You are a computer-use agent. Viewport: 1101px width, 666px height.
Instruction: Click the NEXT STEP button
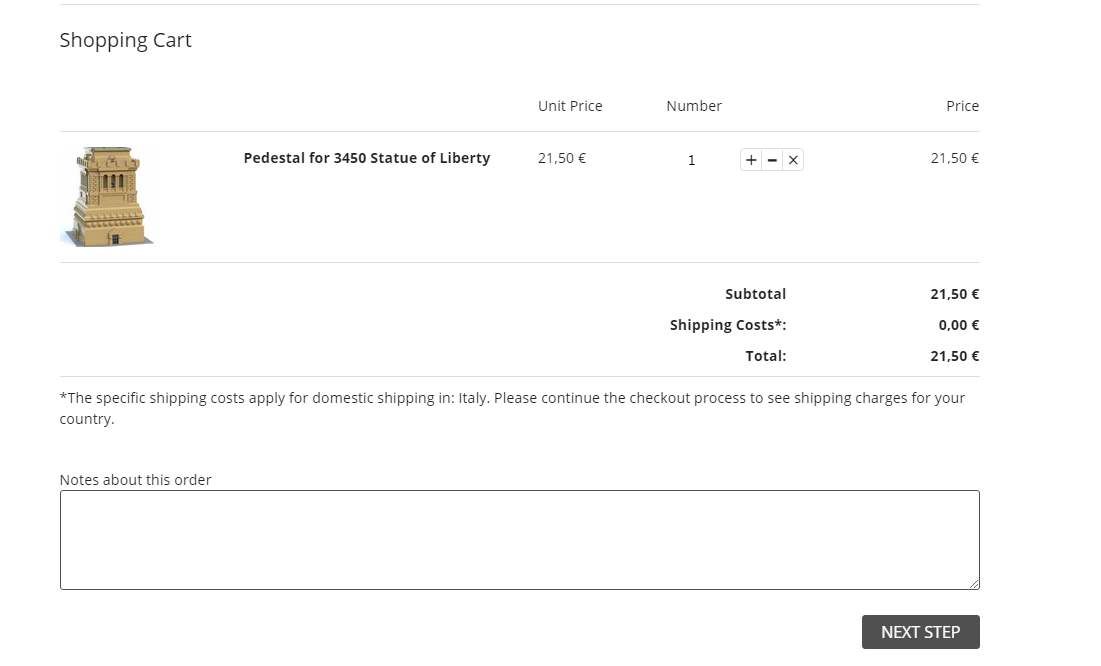(x=920, y=632)
